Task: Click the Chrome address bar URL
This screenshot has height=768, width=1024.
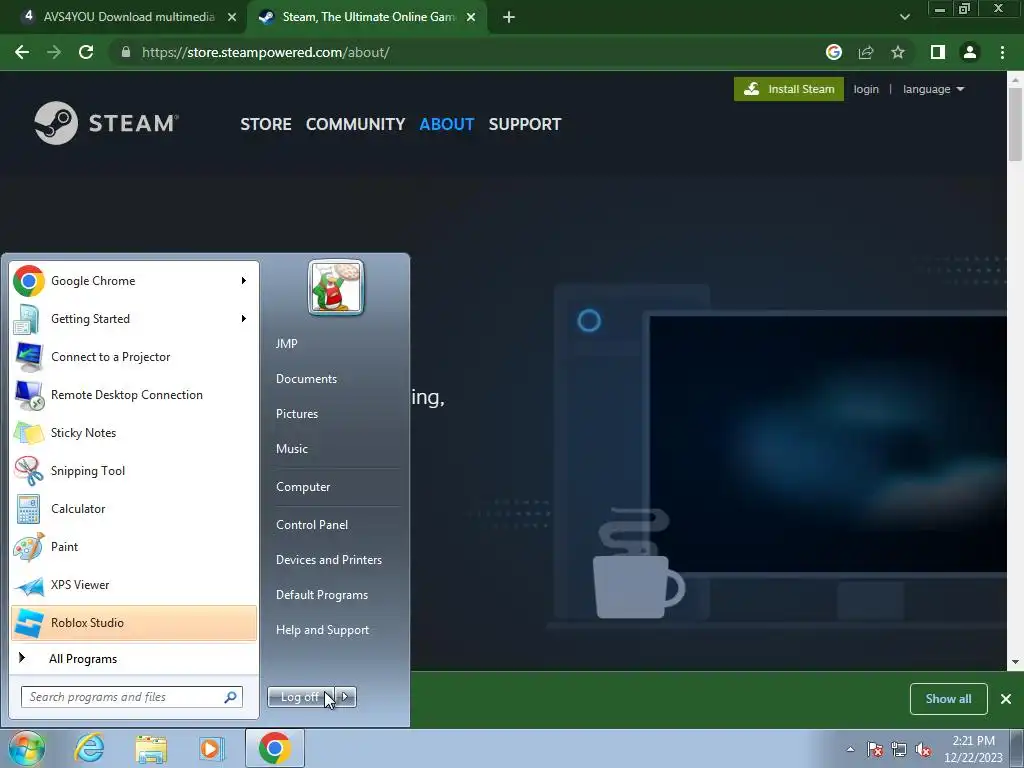Action: pos(266,52)
